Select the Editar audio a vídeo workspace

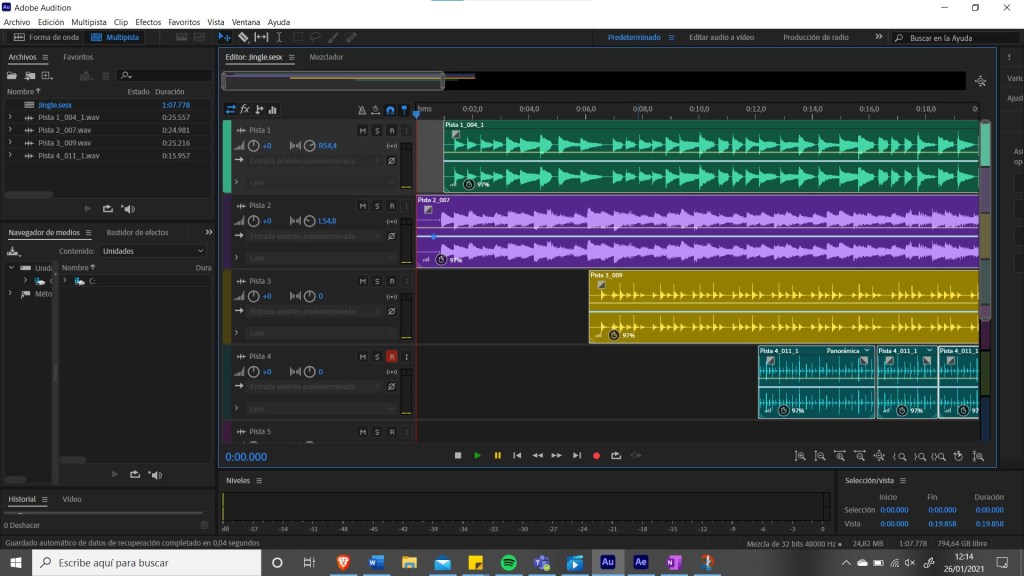721,37
